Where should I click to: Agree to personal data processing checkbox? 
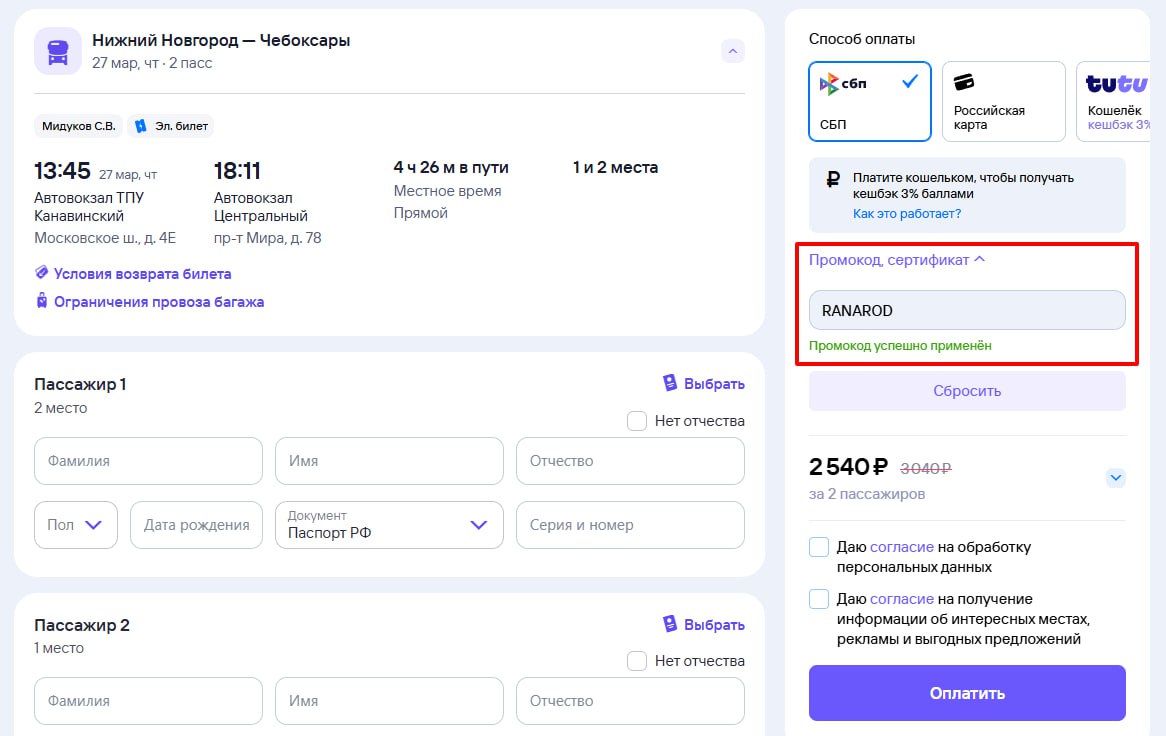click(819, 548)
